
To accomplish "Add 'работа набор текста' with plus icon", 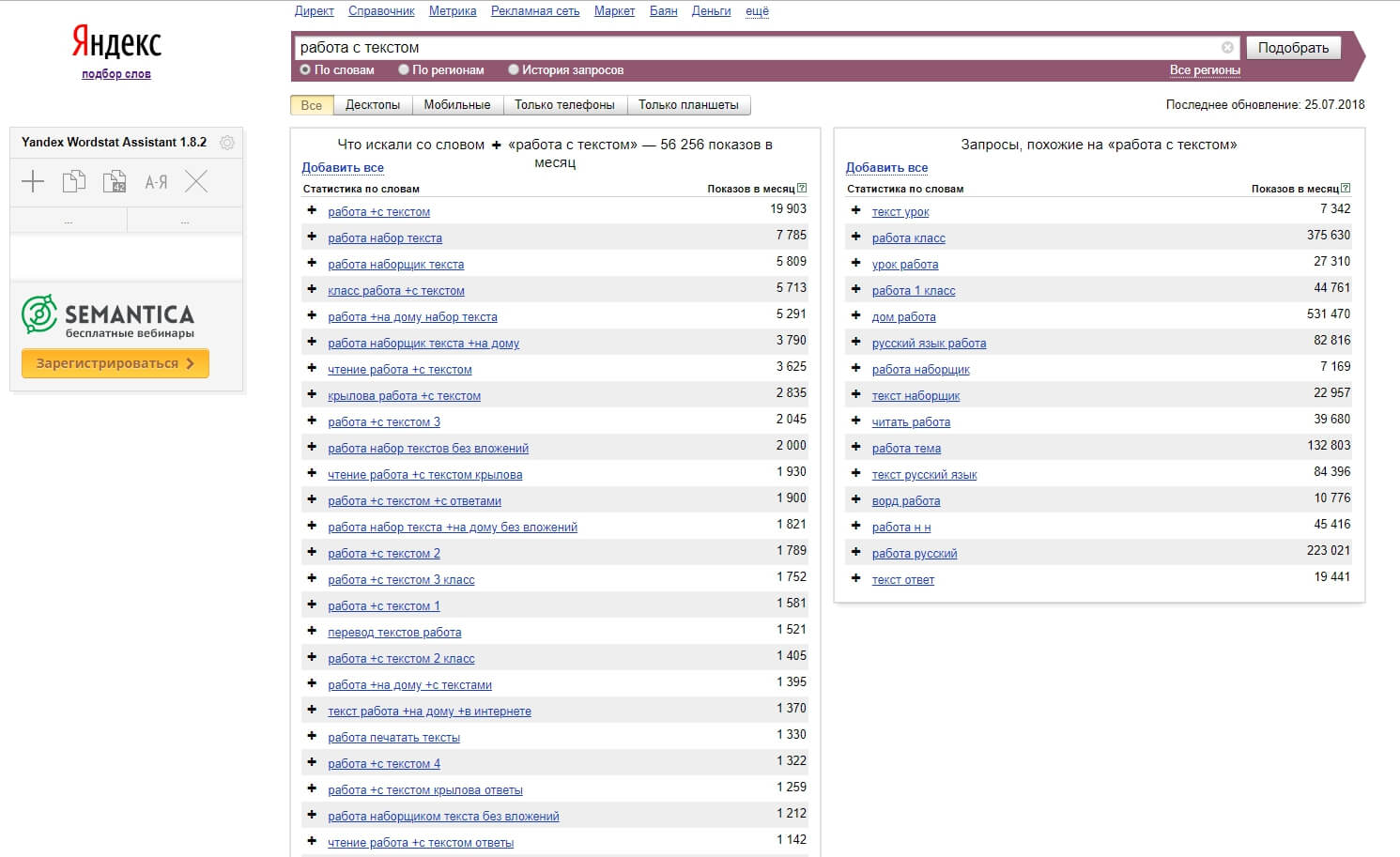I will pyautogui.click(x=312, y=237).
